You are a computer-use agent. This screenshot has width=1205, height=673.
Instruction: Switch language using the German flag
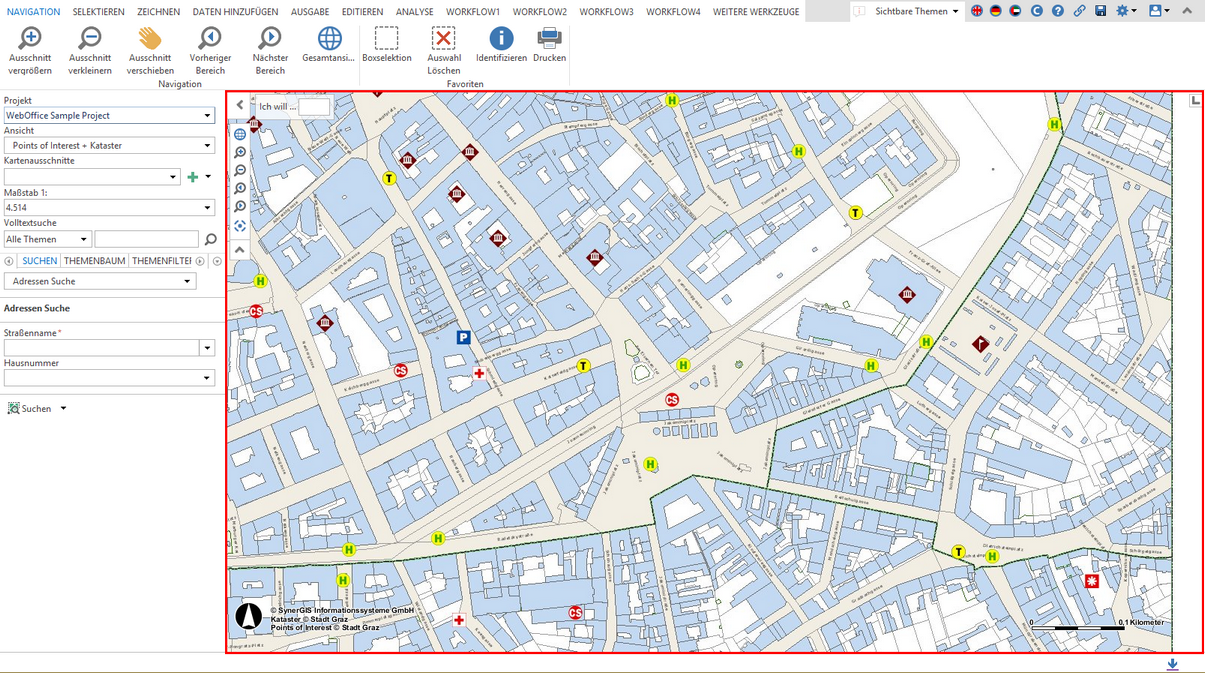pyautogui.click(x=995, y=11)
